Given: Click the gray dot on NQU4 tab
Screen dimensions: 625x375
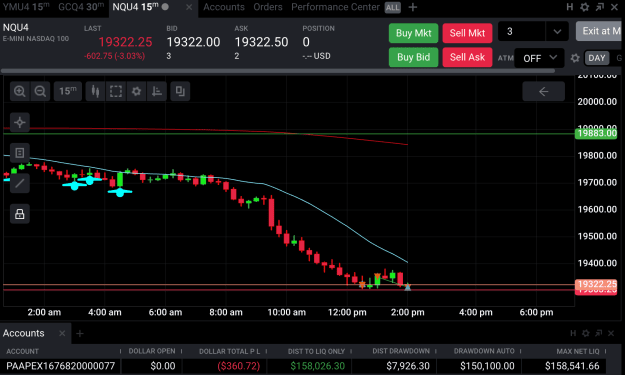Looking at the screenshot, I should (165, 6).
